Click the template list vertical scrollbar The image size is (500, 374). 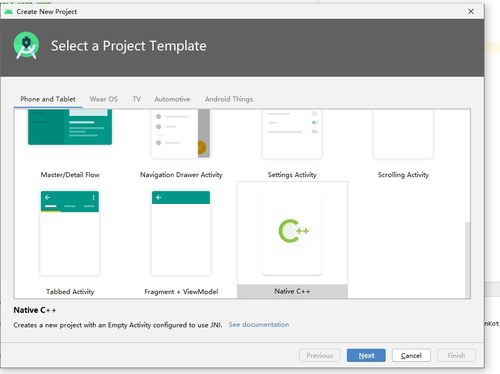[468, 259]
